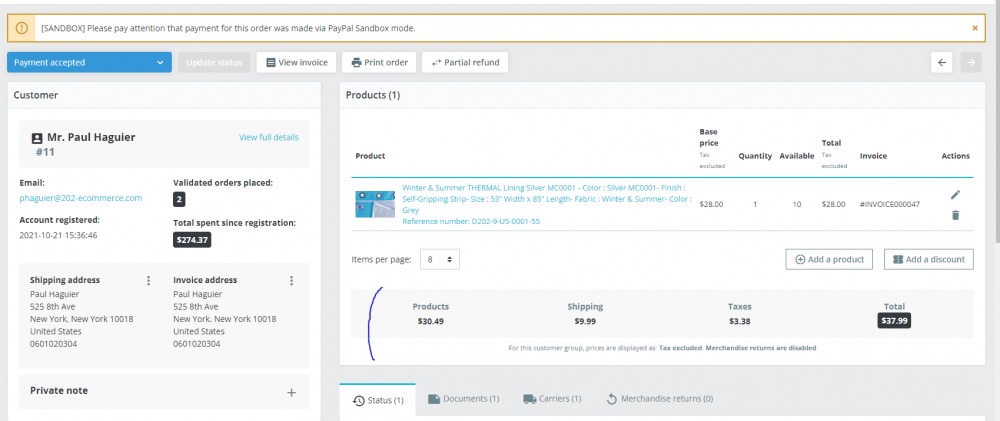Edit product line with pencil icon
Screen dimensions: 1000x421
[955, 195]
